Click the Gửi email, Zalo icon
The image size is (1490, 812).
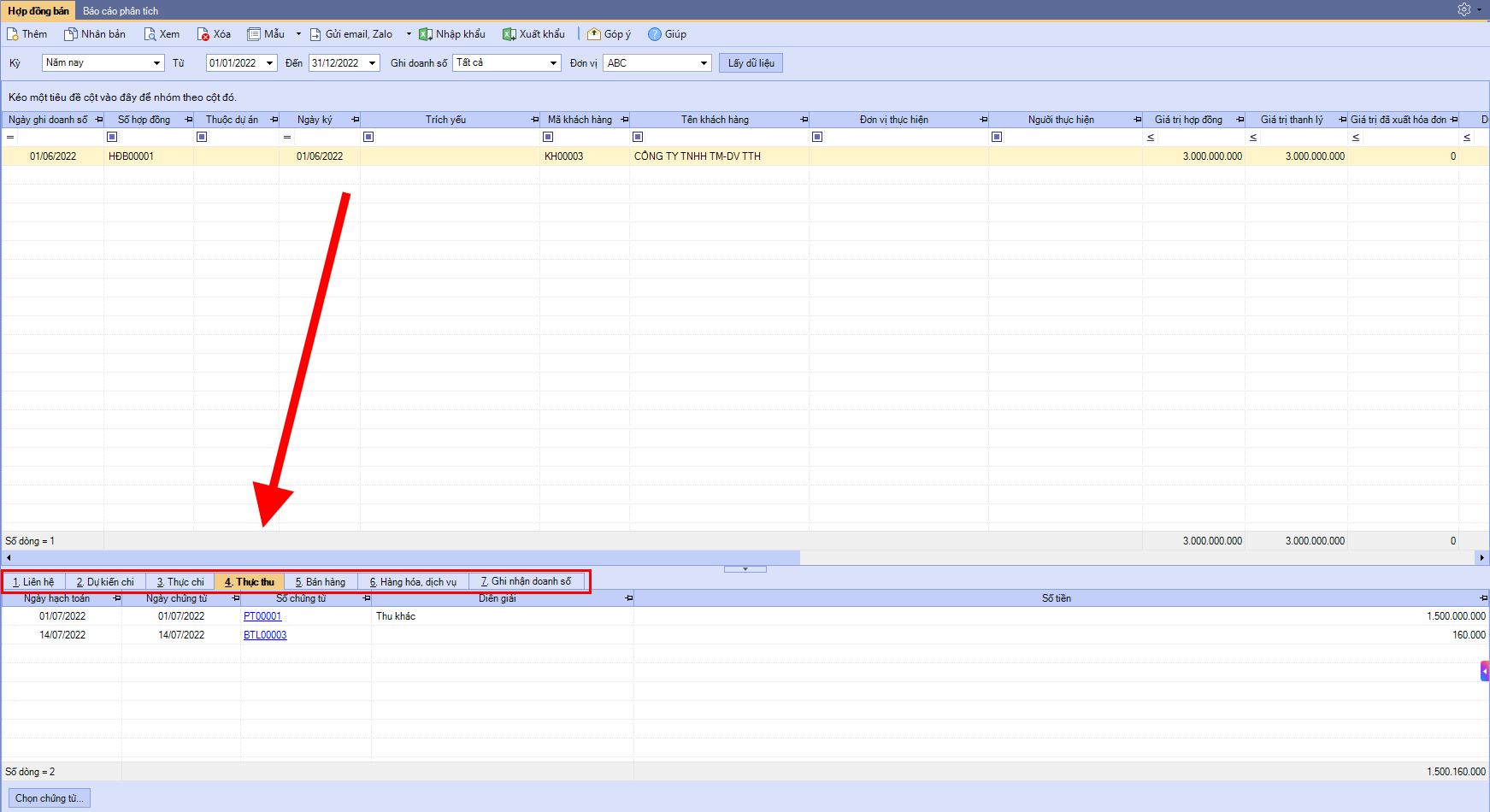pyautogui.click(x=315, y=34)
